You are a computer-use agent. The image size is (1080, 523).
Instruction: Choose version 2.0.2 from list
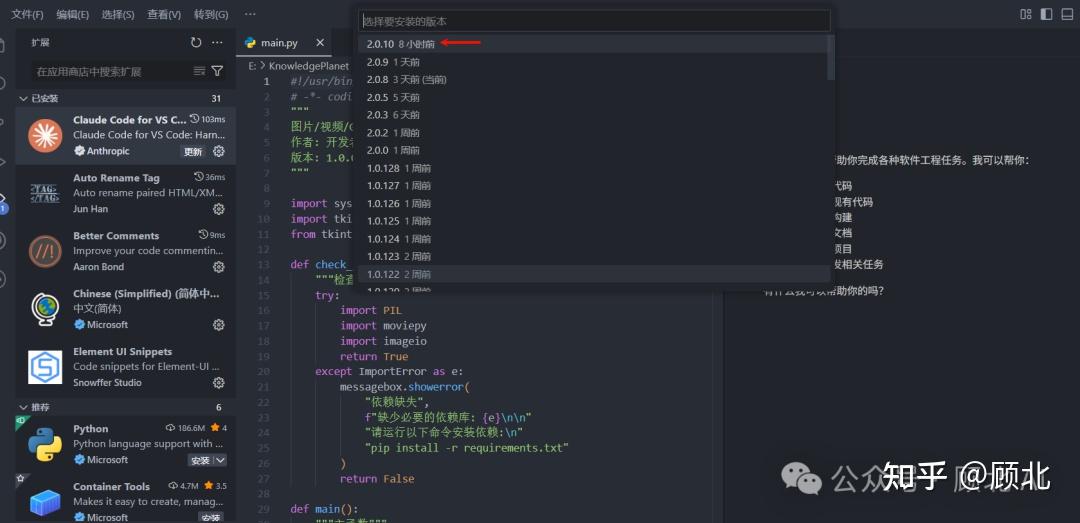(x=592, y=132)
